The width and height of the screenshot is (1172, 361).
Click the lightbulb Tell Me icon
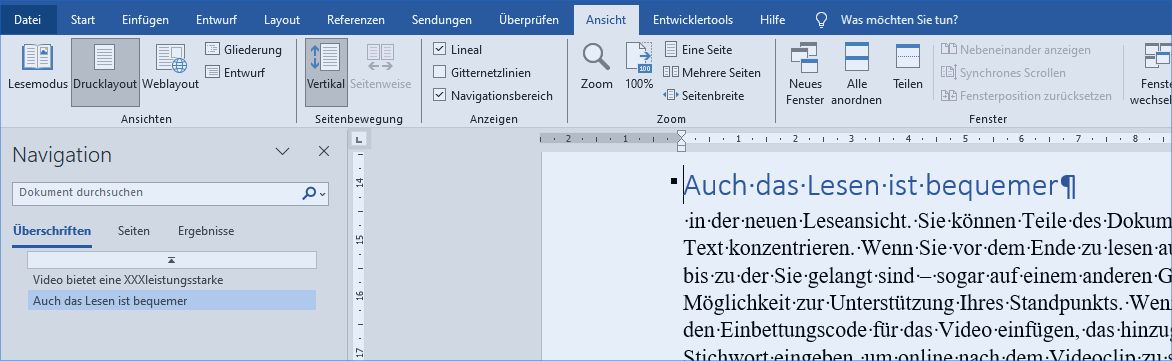coord(821,19)
